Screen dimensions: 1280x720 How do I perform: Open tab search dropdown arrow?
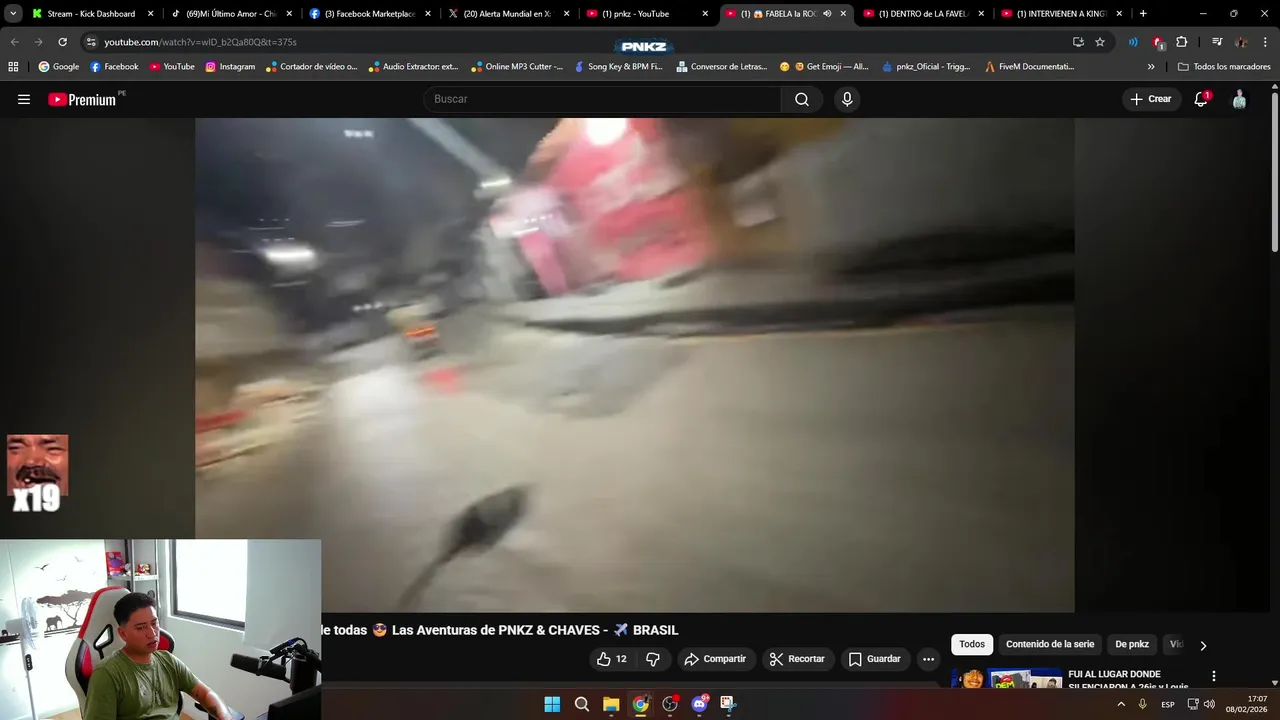click(13, 14)
